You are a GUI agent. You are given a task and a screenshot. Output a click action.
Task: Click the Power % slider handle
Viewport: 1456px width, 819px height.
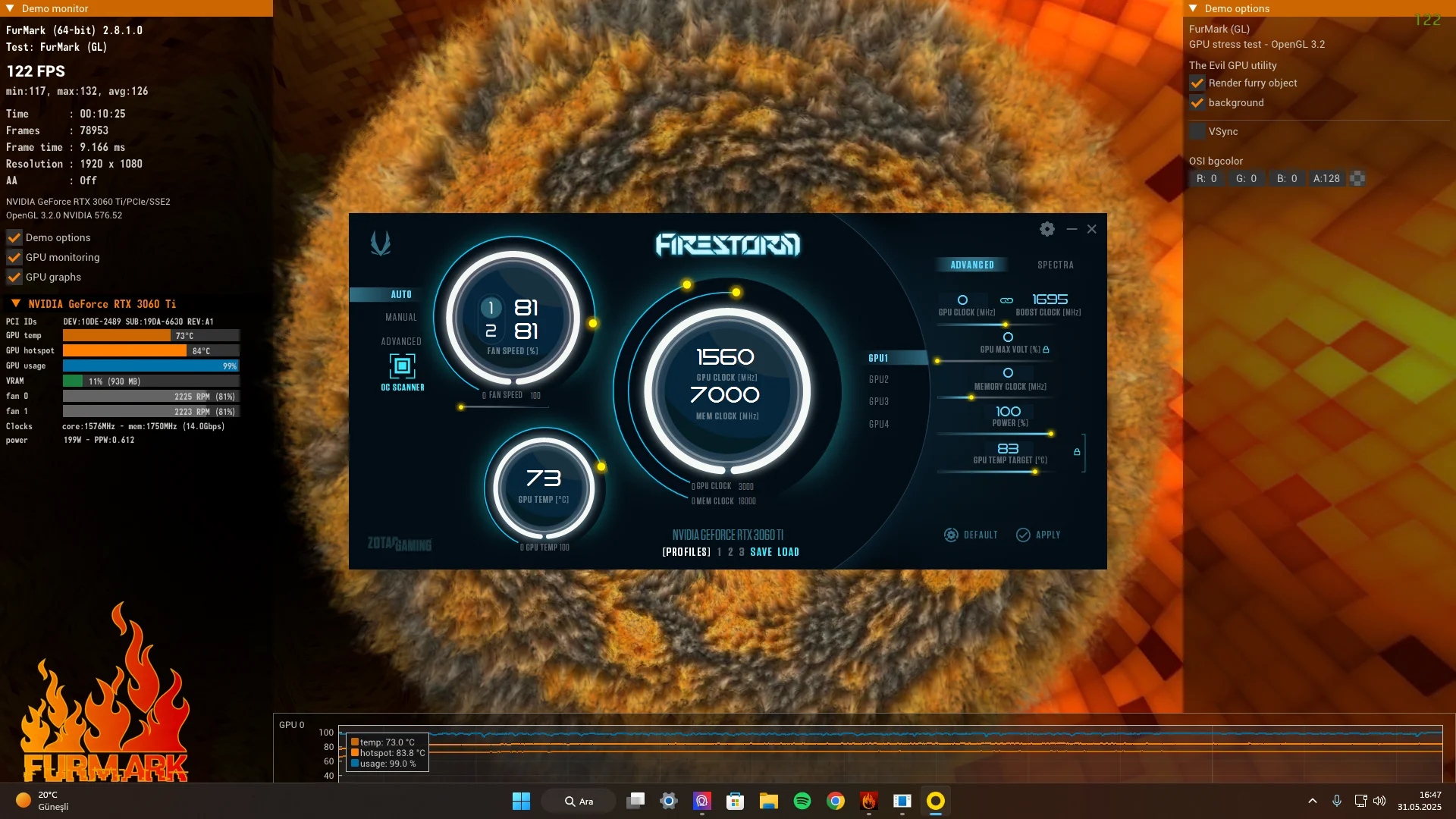pos(1051,434)
